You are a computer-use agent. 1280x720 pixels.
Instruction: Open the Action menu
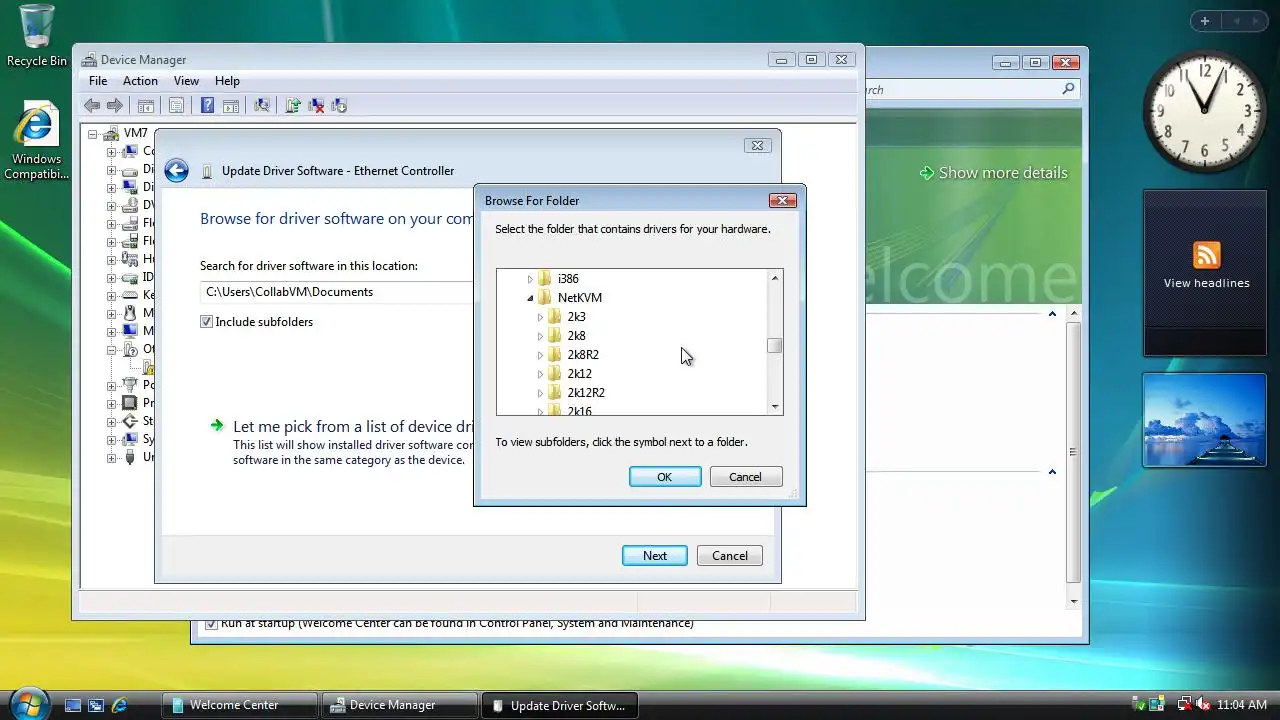140,81
